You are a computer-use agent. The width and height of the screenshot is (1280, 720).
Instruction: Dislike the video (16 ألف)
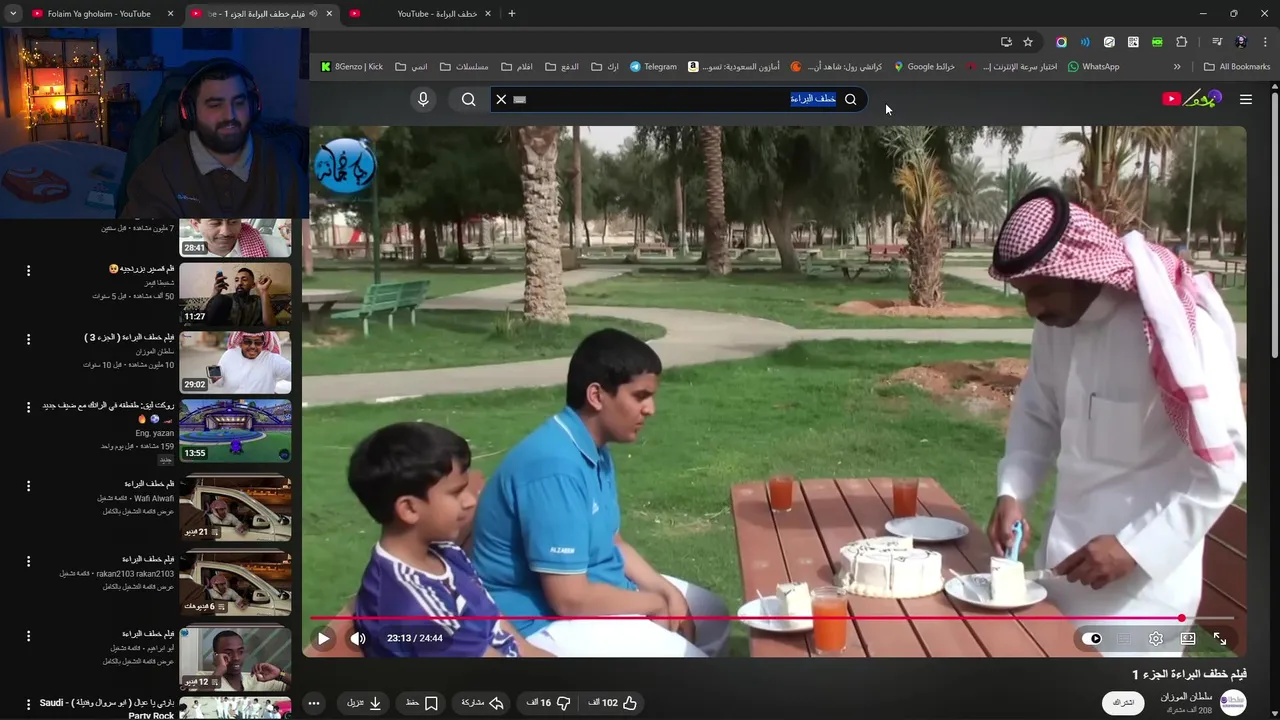click(549, 703)
